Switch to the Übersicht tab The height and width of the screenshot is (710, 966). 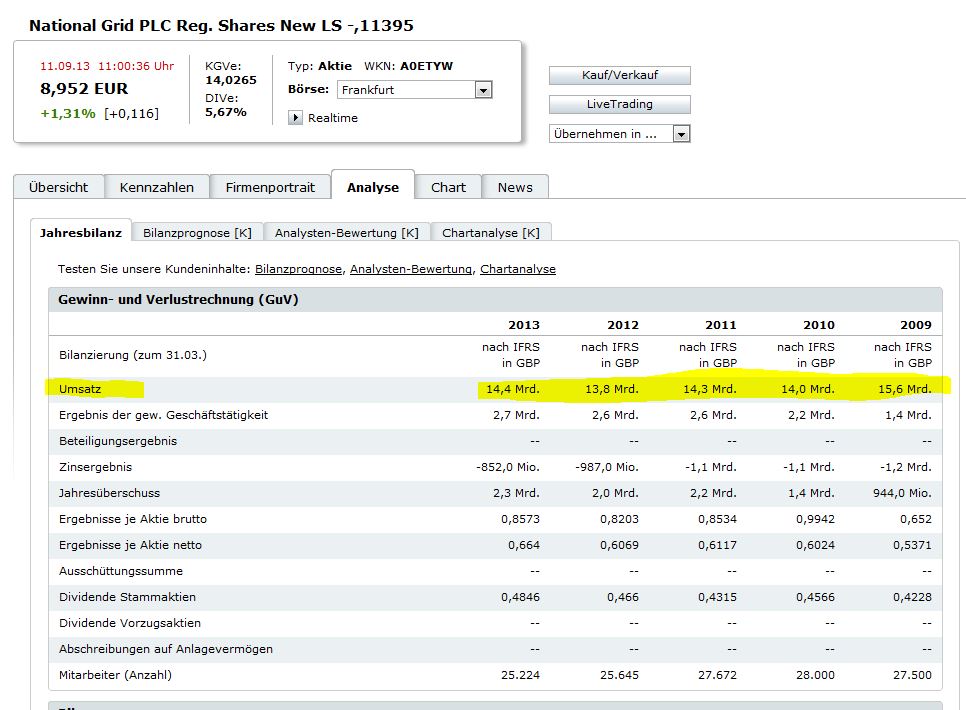tap(58, 187)
